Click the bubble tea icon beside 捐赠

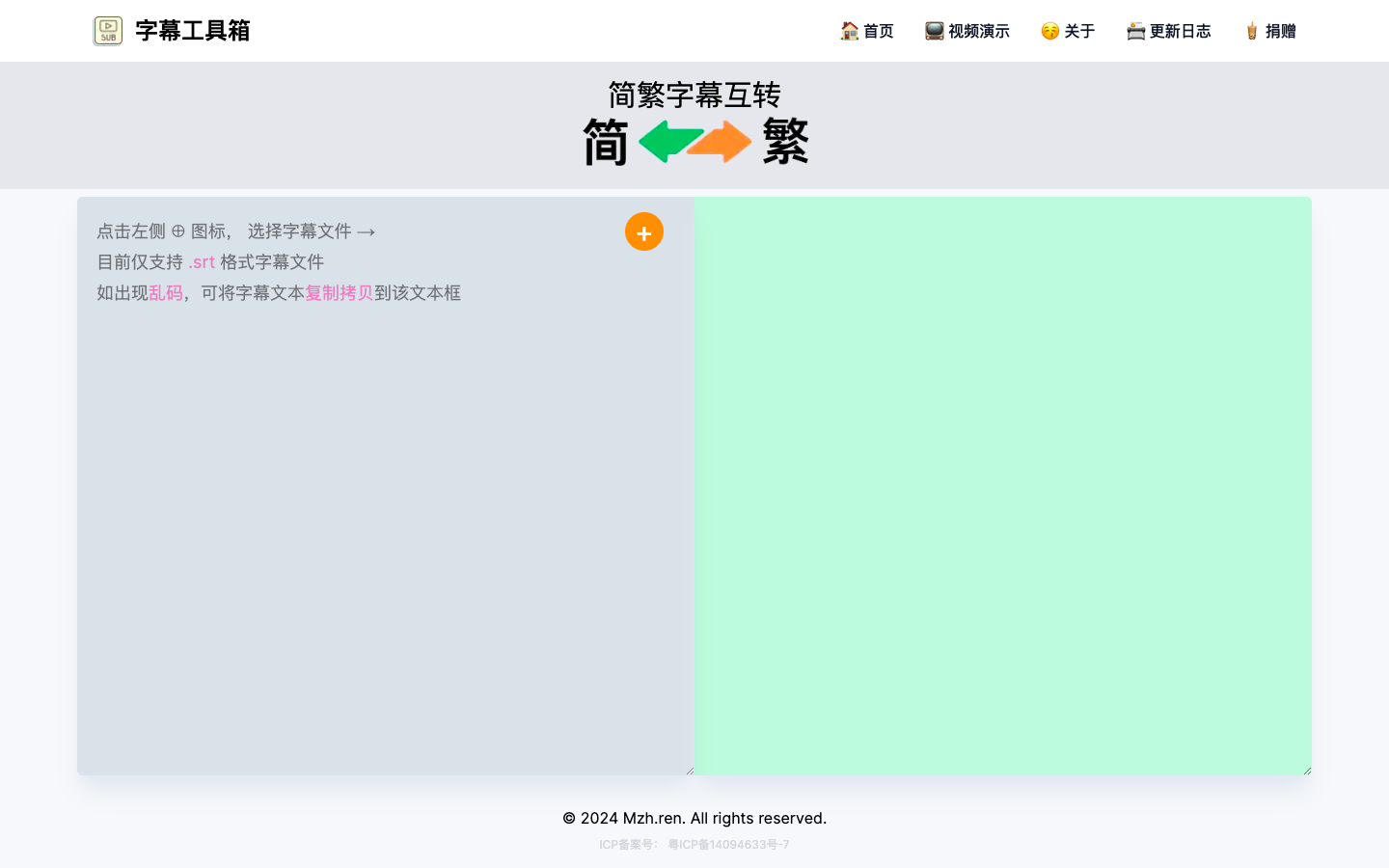click(1251, 30)
